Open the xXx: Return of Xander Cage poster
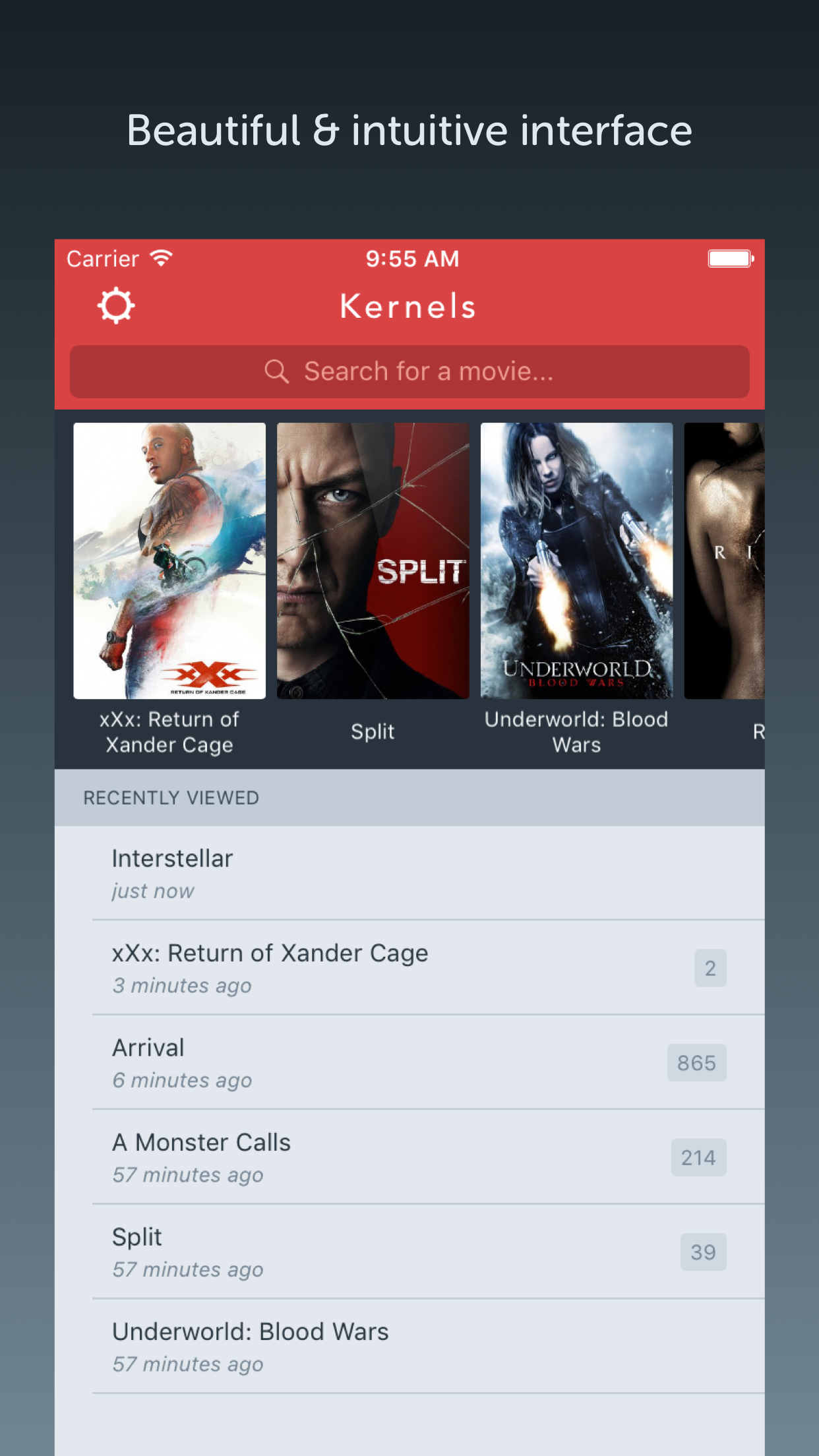Image resolution: width=819 pixels, height=1456 pixels. click(169, 561)
